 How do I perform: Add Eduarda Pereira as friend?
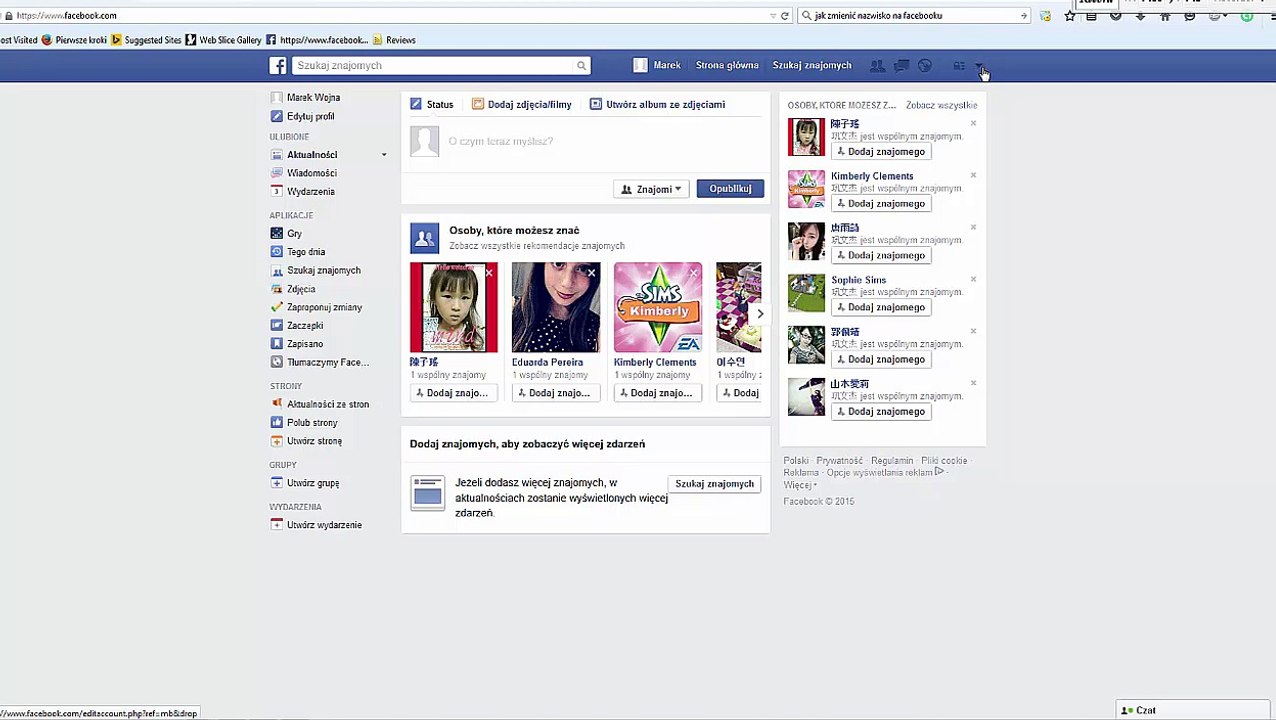[556, 393]
